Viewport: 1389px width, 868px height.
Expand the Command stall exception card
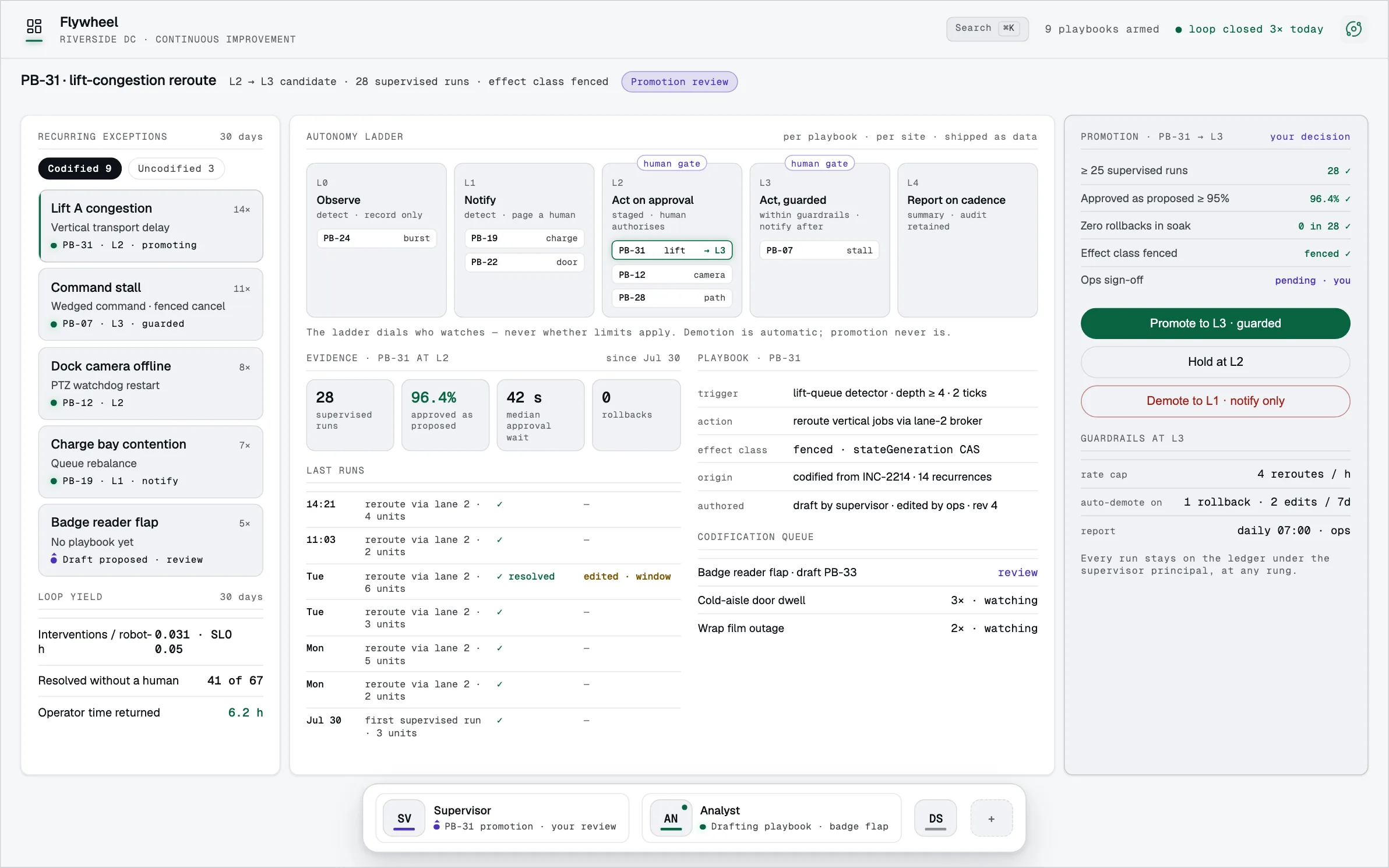click(x=151, y=305)
